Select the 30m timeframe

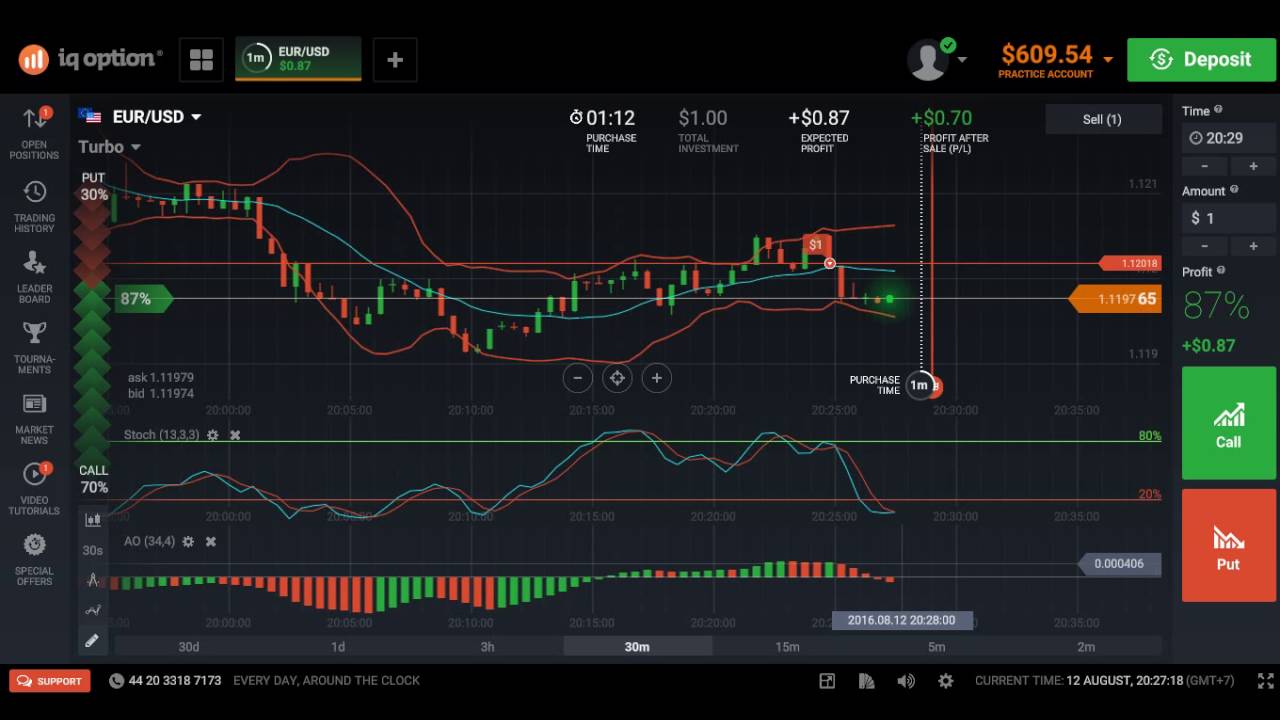637,647
